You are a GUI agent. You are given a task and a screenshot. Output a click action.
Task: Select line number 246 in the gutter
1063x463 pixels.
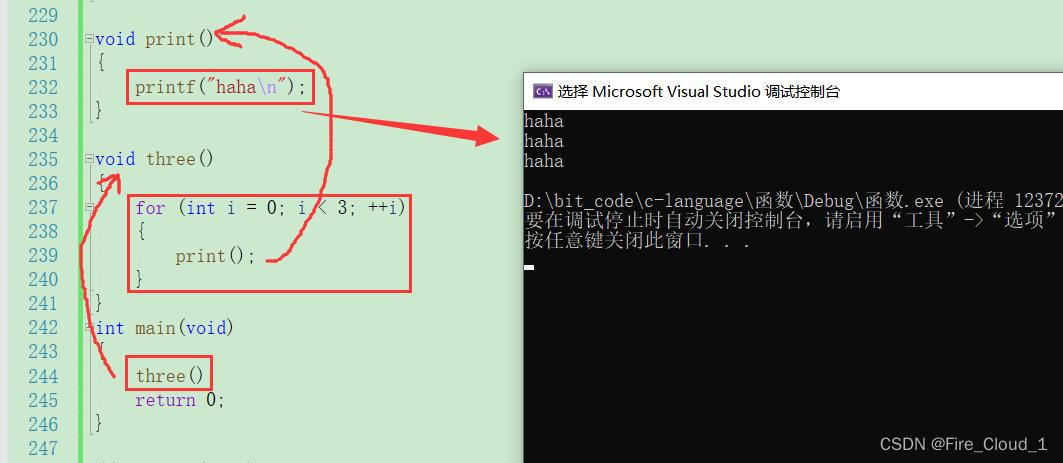(x=43, y=424)
